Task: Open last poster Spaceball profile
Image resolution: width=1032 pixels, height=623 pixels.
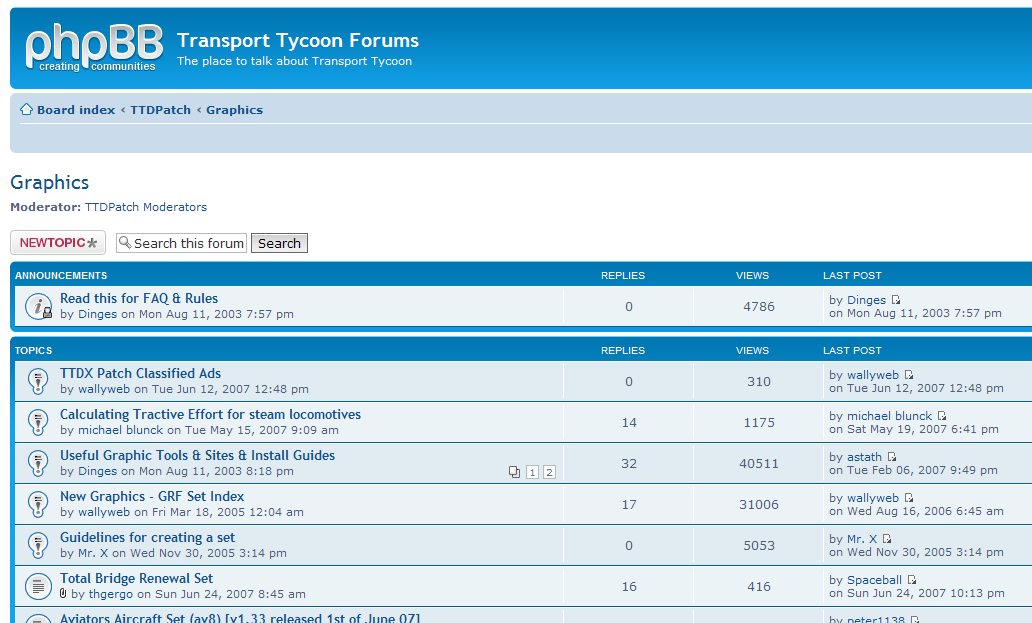Action: point(874,580)
